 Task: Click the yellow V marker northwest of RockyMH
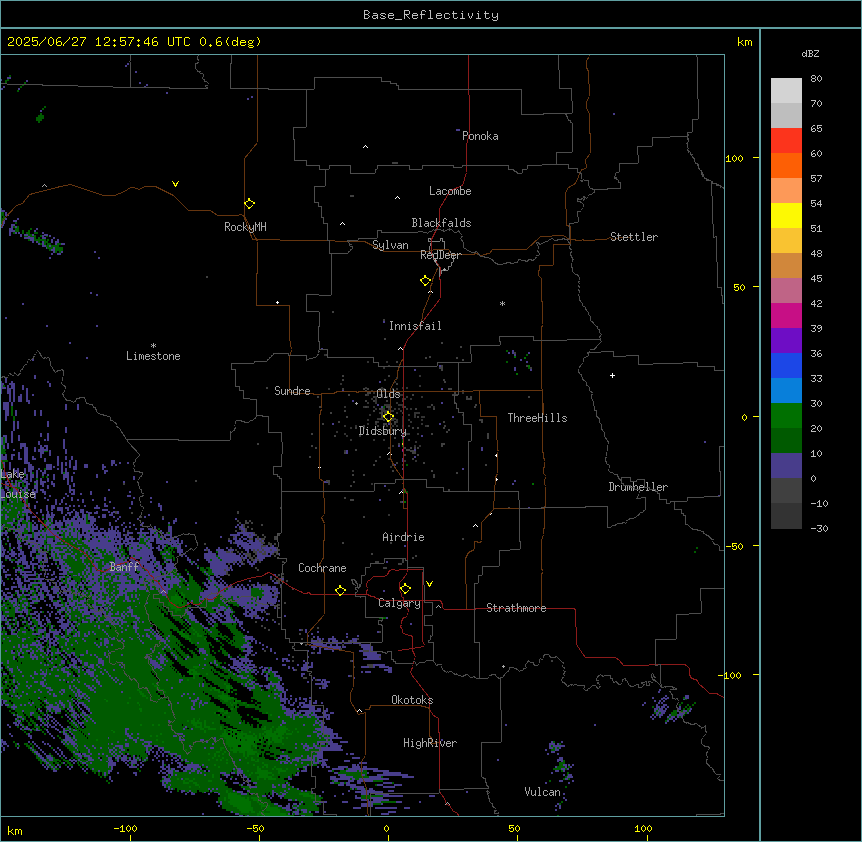(175, 184)
